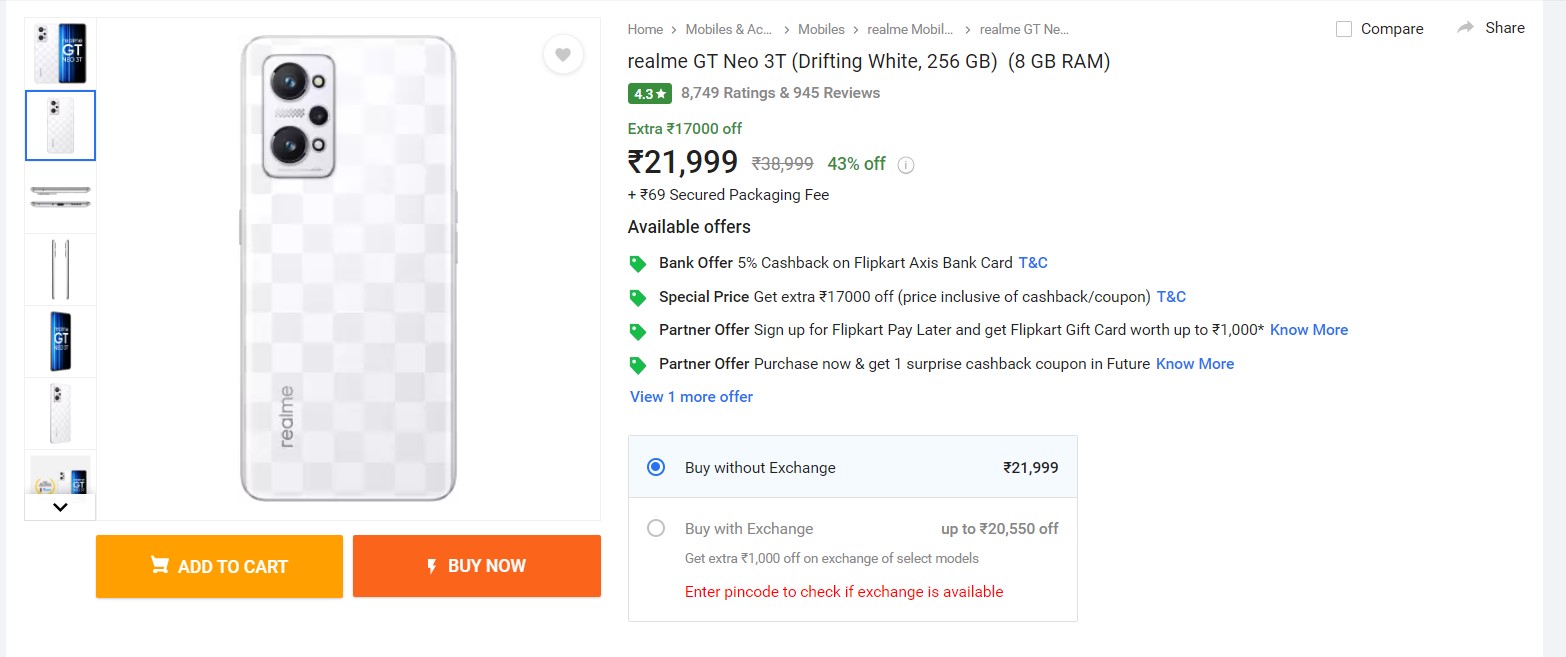Click the heart wishlist icon
1566x657 pixels.
(563, 55)
